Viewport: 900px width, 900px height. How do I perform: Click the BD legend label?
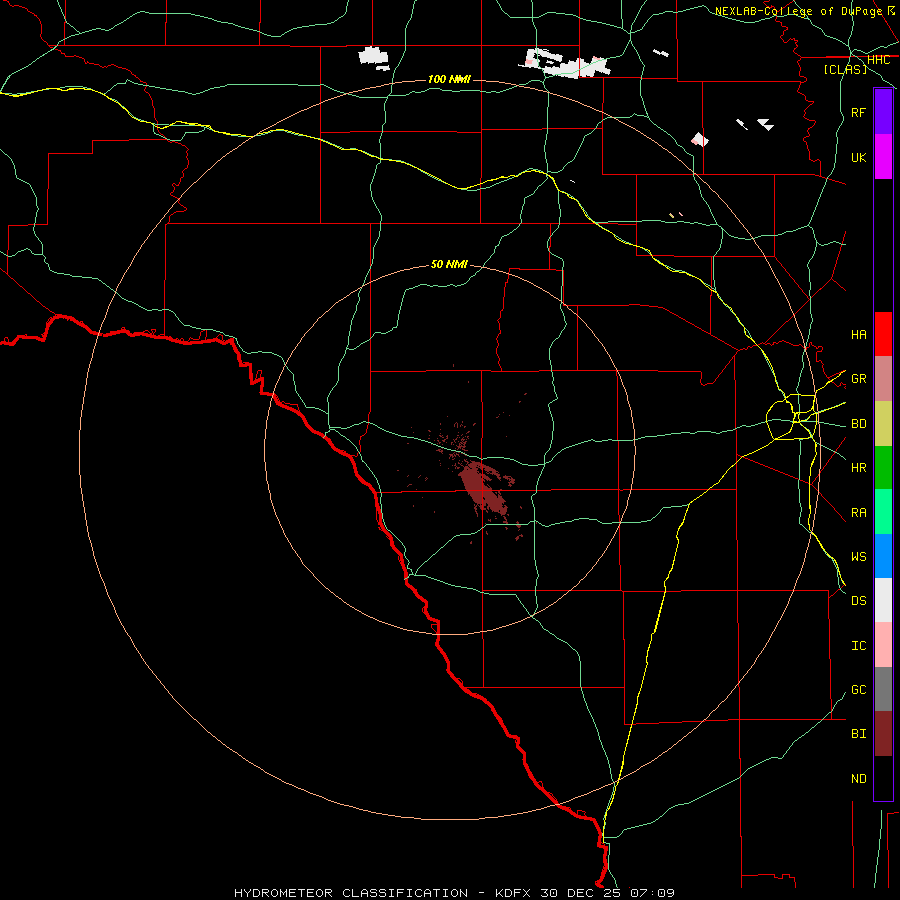point(858,424)
